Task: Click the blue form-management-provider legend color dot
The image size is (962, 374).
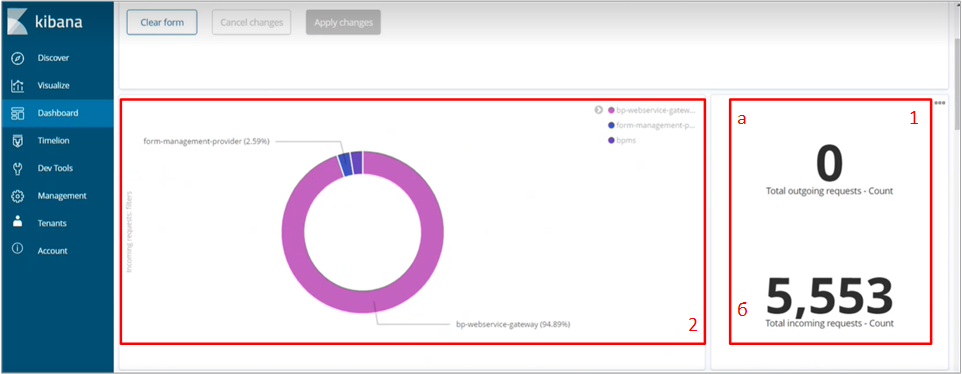Action: click(x=611, y=126)
